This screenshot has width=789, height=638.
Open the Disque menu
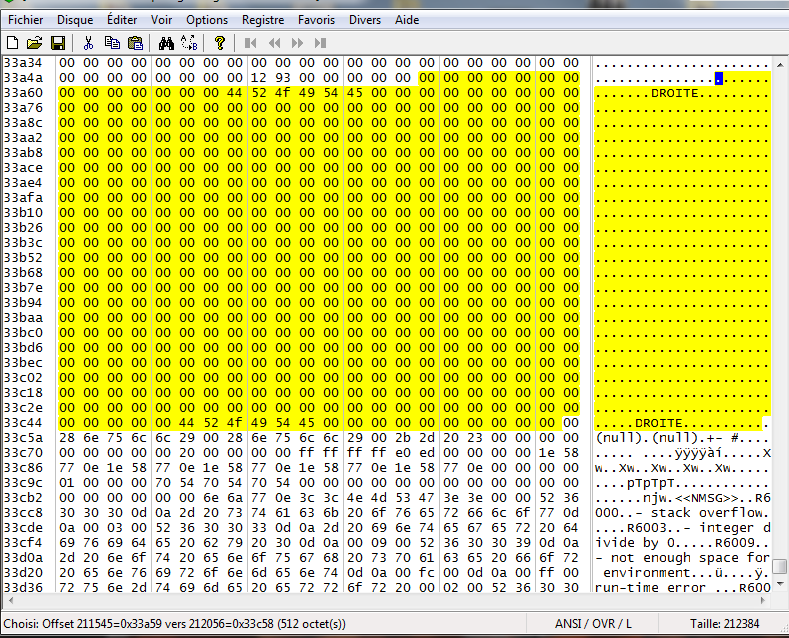(x=75, y=20)
